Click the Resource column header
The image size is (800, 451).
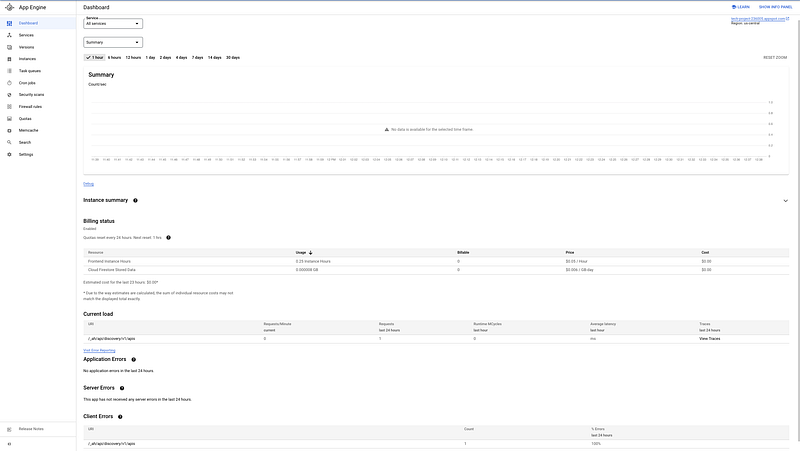(95, 253)
